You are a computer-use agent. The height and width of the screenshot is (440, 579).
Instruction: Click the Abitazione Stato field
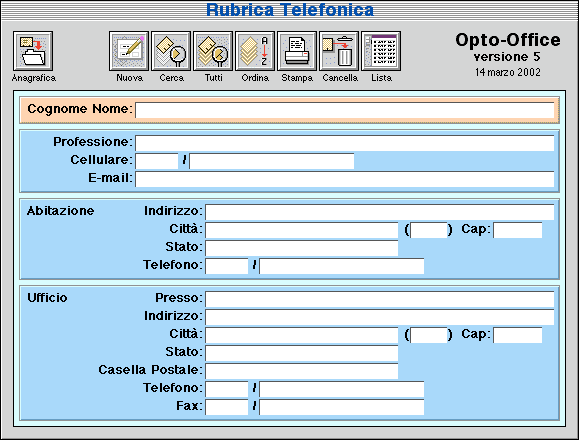click(302, 248)
